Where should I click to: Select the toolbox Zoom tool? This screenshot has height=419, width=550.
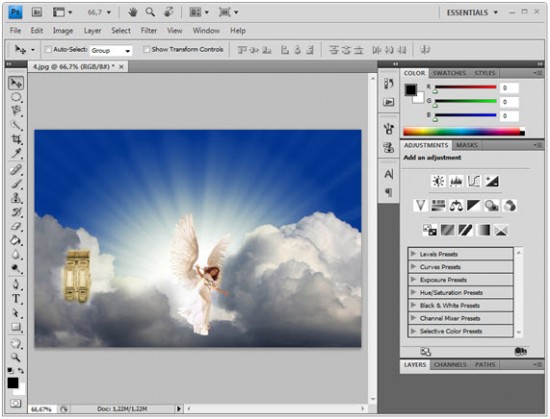point(16,357)
